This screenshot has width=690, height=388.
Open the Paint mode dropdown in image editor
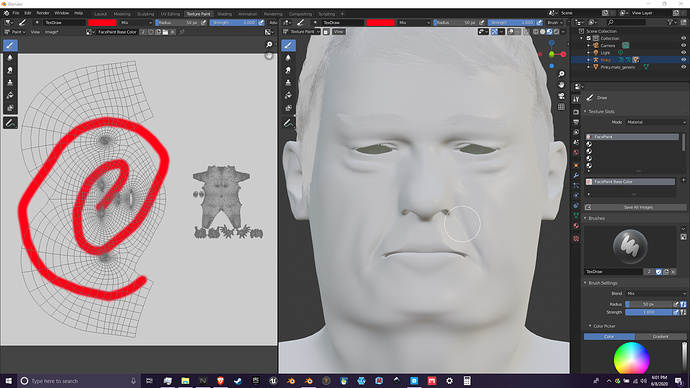click(x=14, y=32)
